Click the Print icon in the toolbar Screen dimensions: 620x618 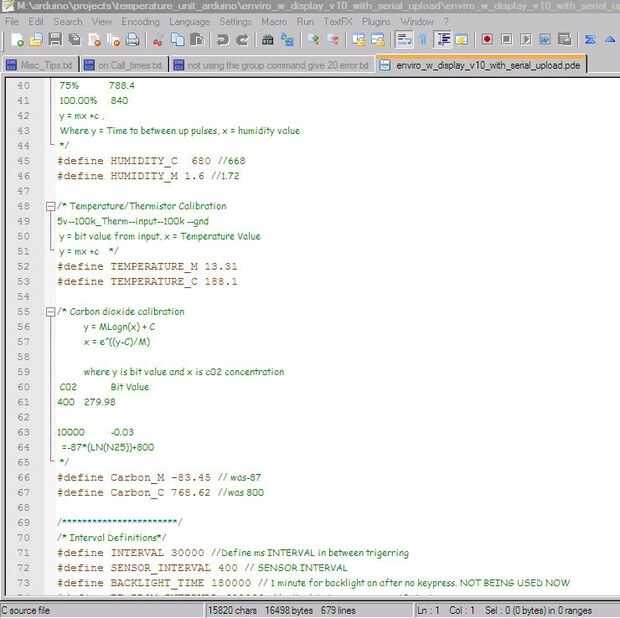tap(132, 40)
